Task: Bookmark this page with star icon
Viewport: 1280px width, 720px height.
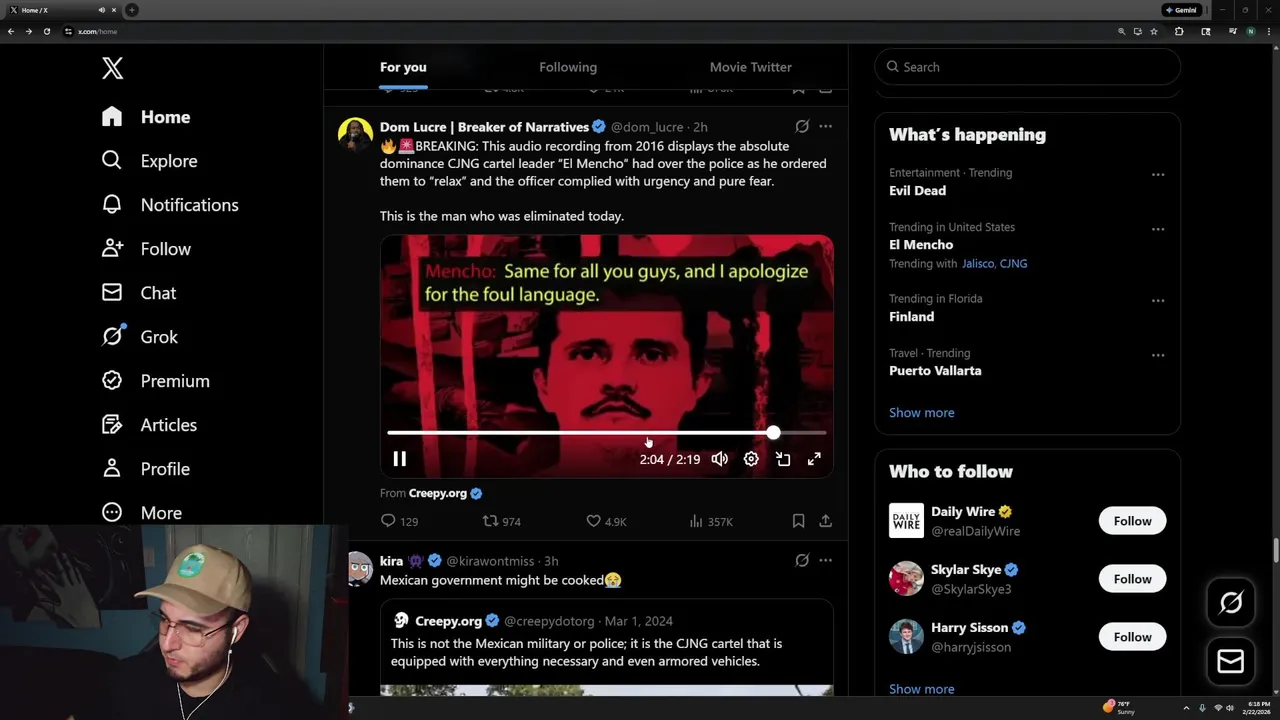Action: (x=1154, y=31)
